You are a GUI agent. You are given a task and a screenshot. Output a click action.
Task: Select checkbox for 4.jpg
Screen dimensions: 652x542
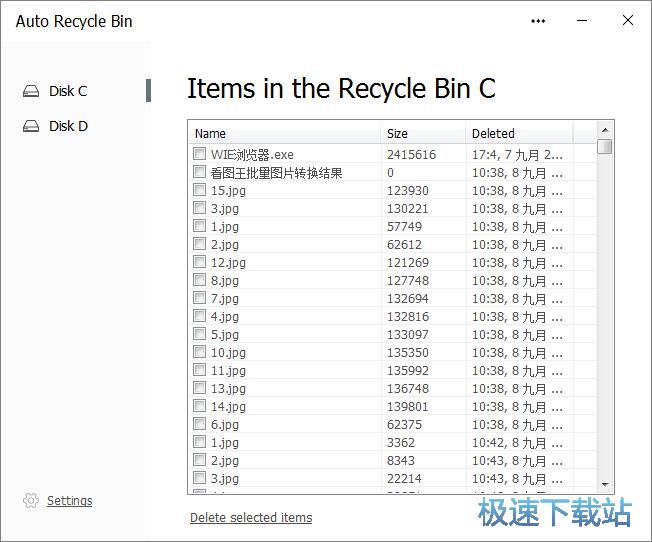click(200, 316)
